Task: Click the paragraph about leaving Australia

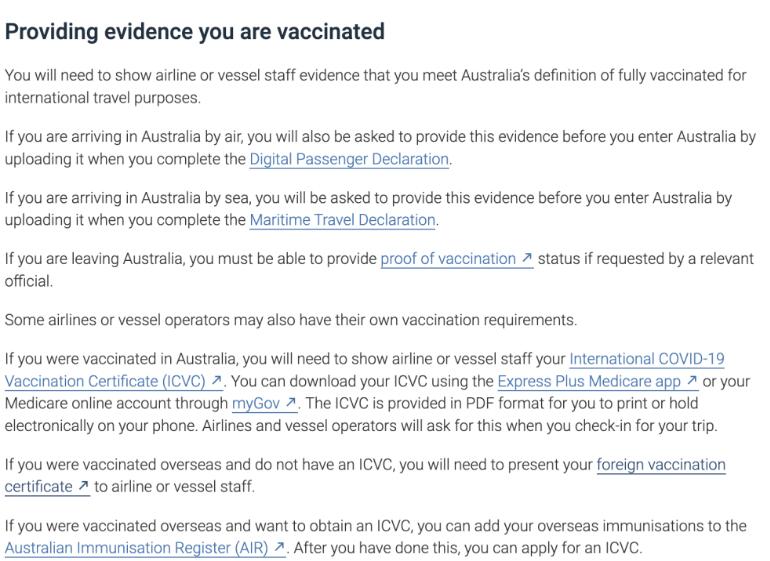Action: click(190, 259)
